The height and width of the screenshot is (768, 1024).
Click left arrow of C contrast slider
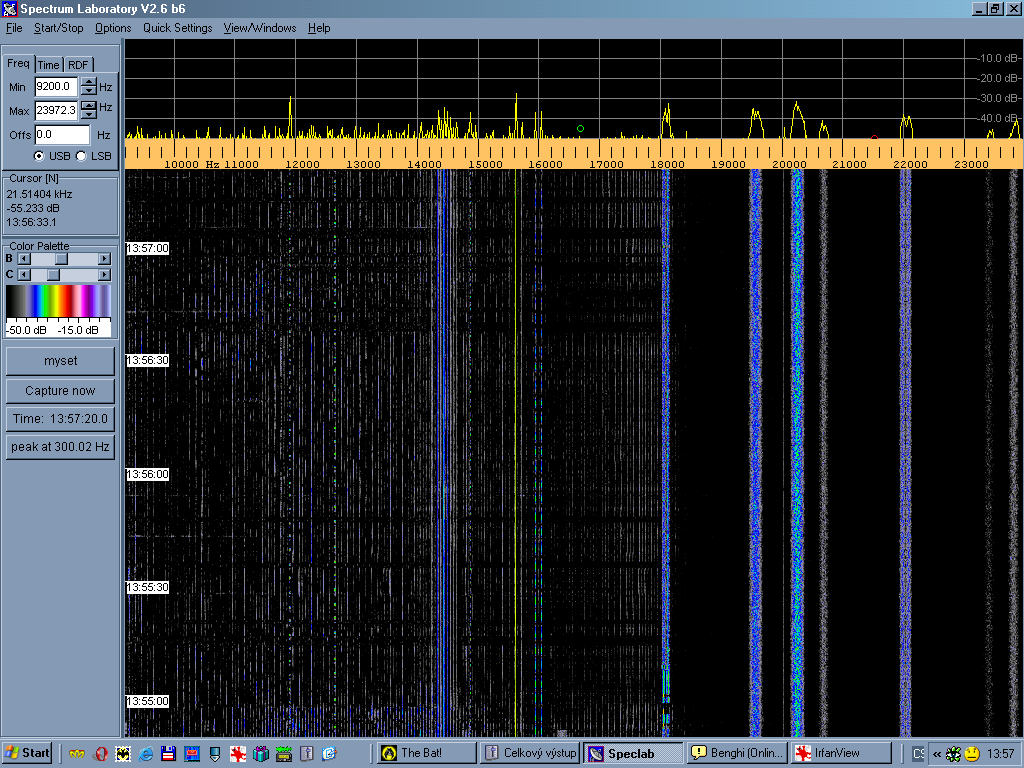pyautogui.click(x=24, y=275)
